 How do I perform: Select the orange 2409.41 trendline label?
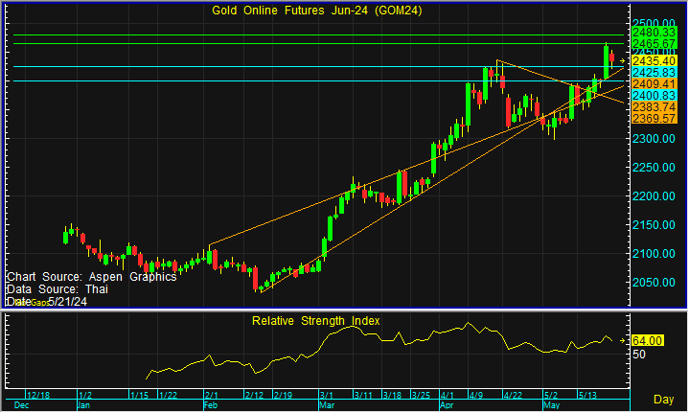coord(654,84)
